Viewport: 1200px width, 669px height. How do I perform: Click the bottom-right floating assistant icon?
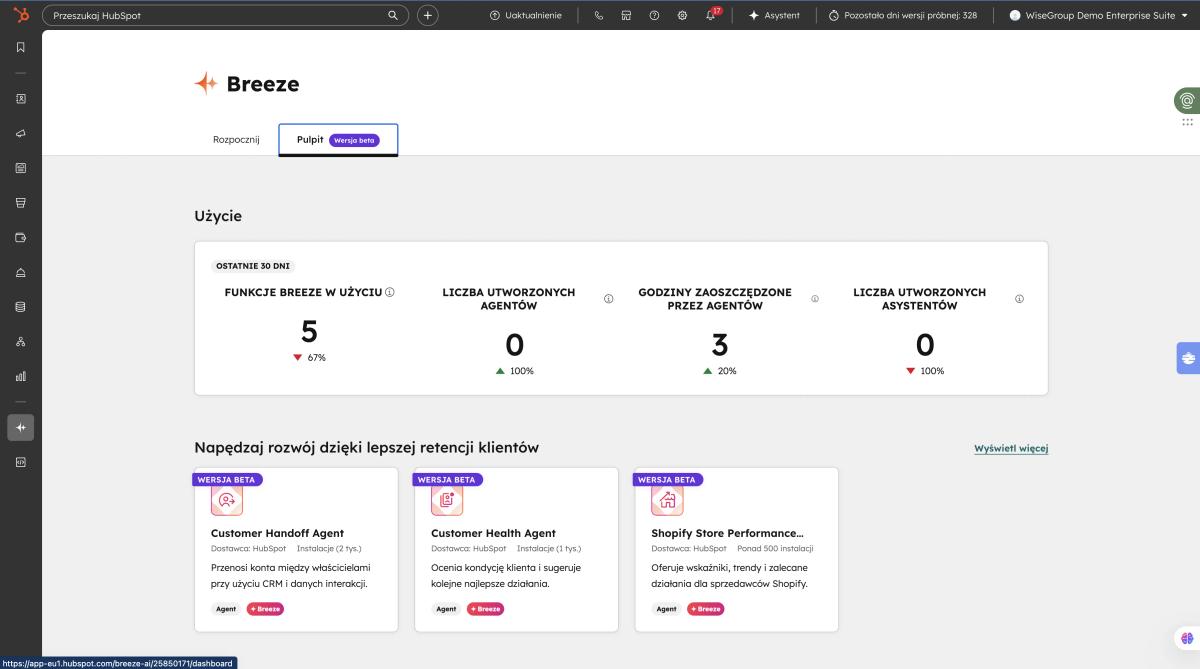[1187, 638]
